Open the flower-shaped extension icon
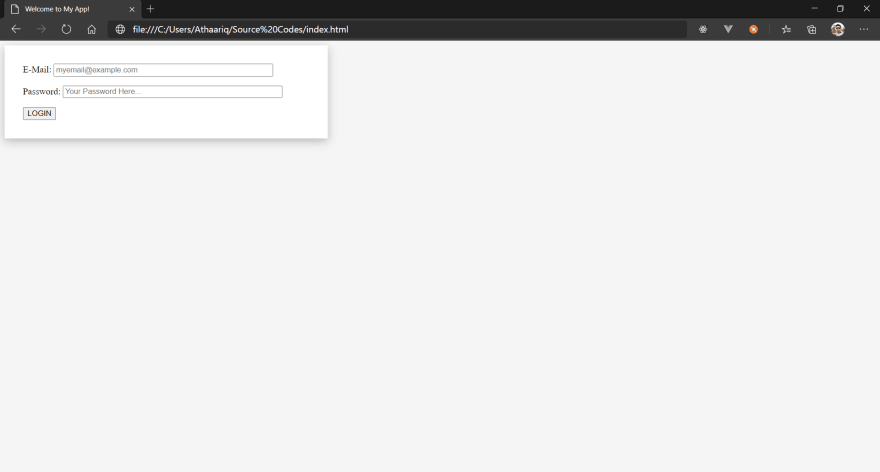Viewport: 880px width, 472px height. [703, 29]
